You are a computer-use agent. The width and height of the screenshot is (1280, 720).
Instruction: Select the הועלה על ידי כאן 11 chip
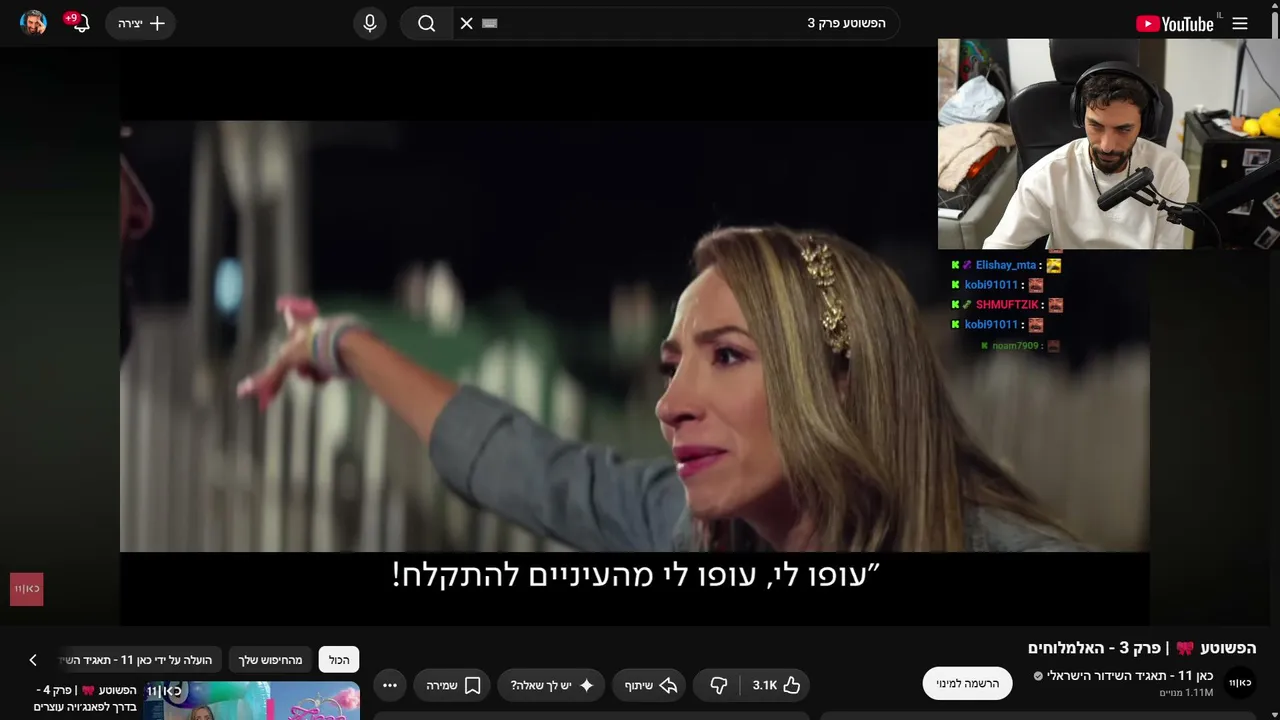(x=140, y=660)
